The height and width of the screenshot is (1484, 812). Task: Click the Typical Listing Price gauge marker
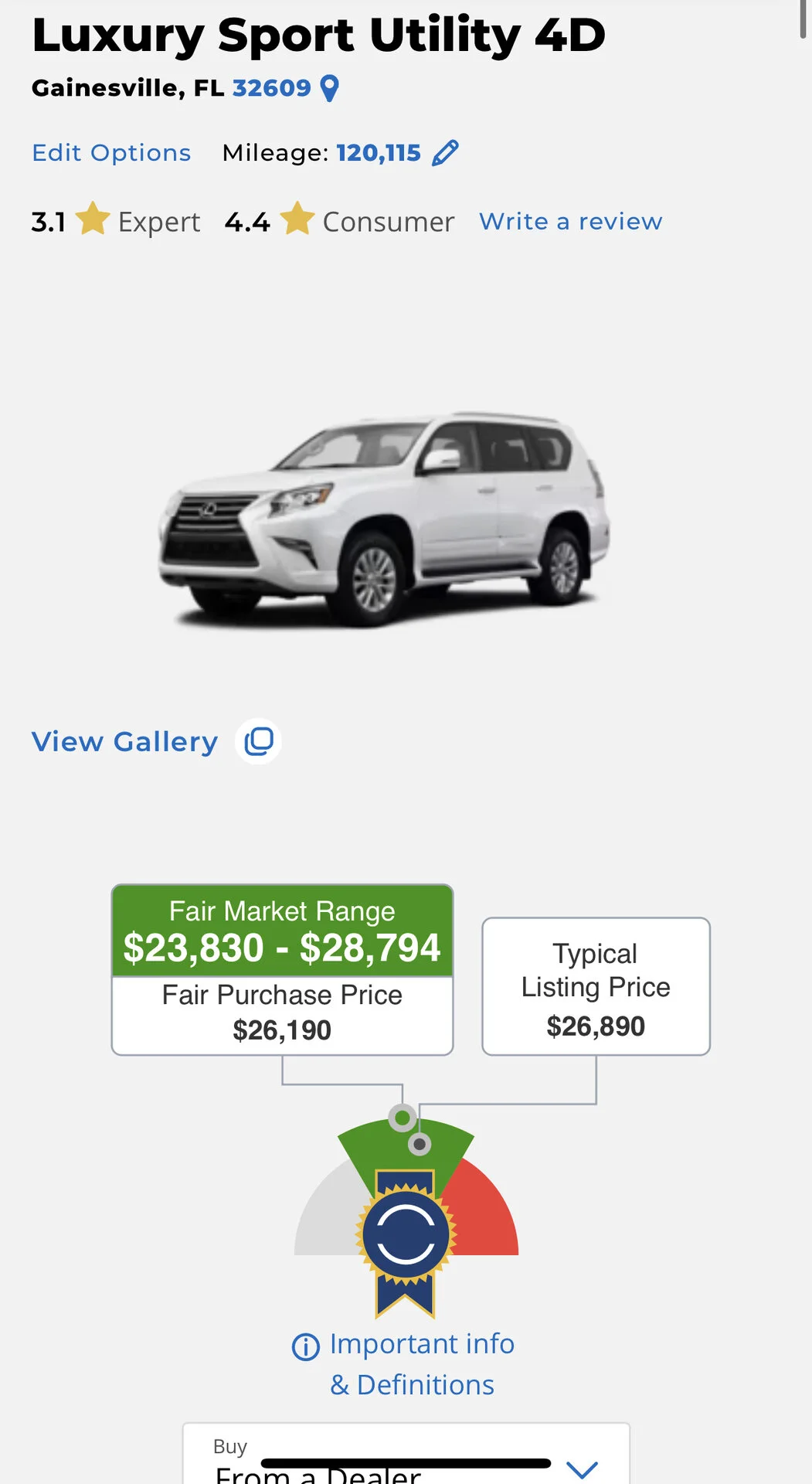[x=420, y=1144]
